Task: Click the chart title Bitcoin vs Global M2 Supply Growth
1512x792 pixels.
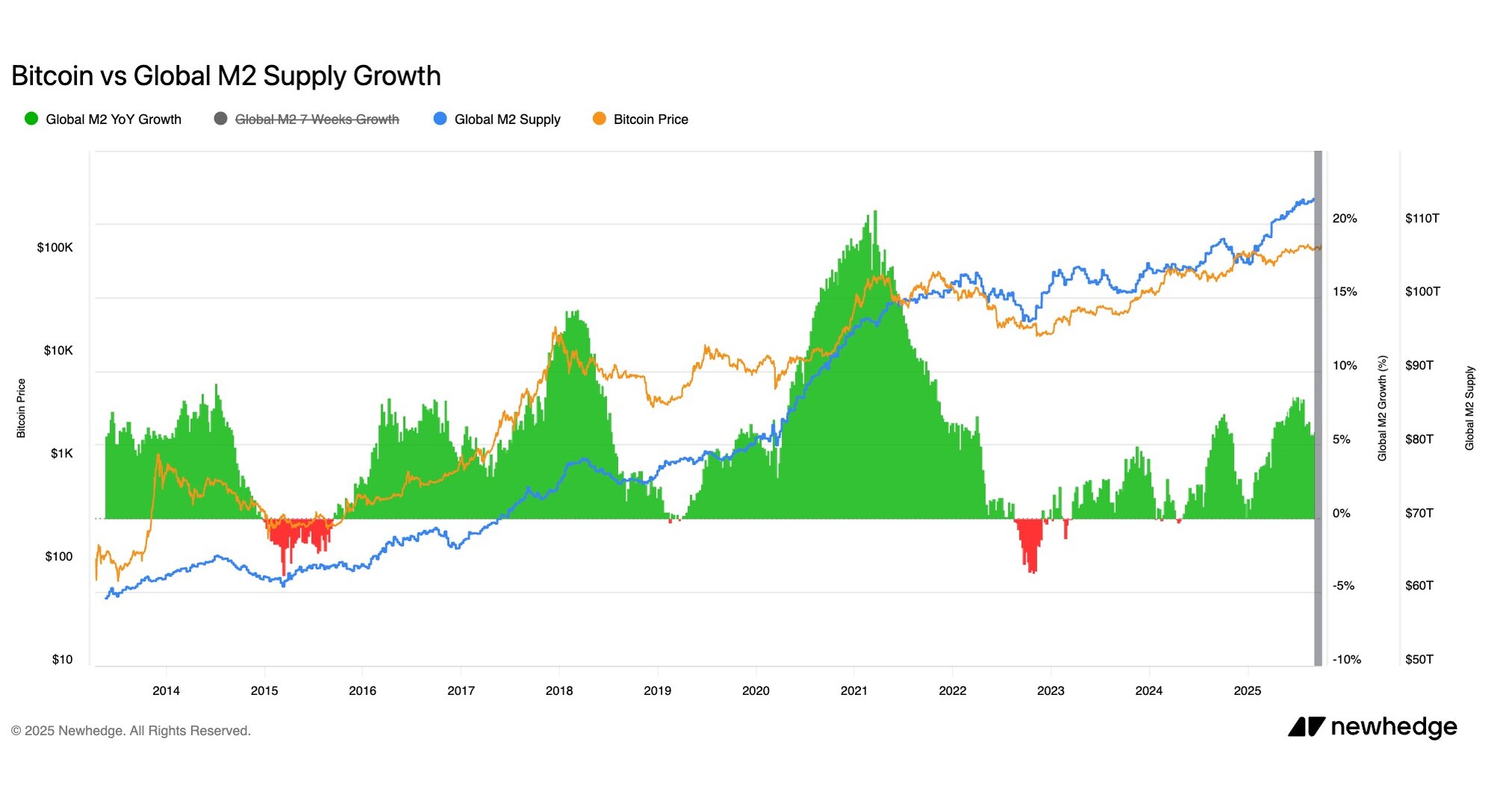Action: coord(226,76)
